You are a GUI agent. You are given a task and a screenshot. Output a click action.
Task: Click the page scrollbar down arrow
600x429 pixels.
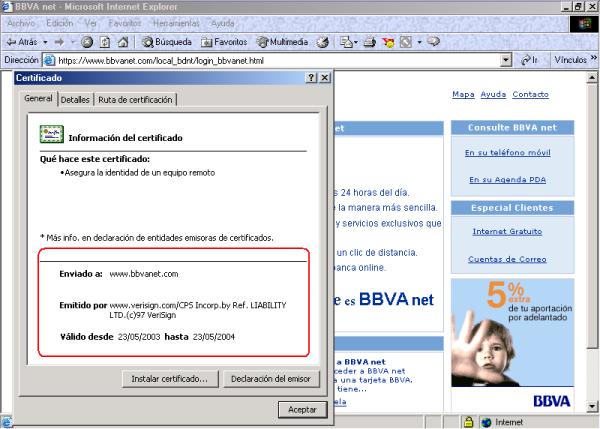[x=592, y=406]
